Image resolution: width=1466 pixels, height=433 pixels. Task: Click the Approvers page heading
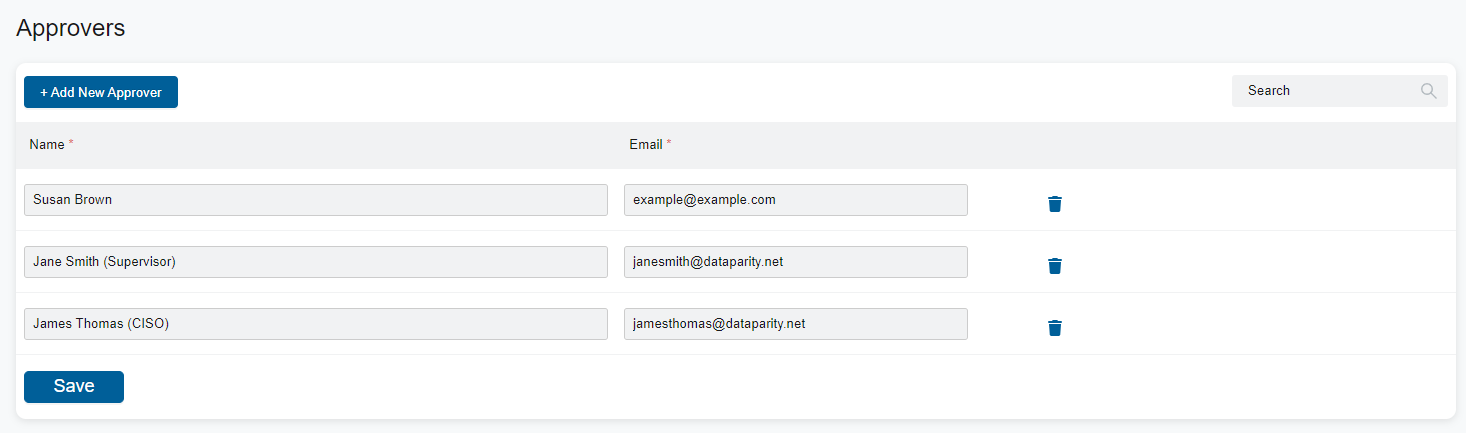[71, 27]
